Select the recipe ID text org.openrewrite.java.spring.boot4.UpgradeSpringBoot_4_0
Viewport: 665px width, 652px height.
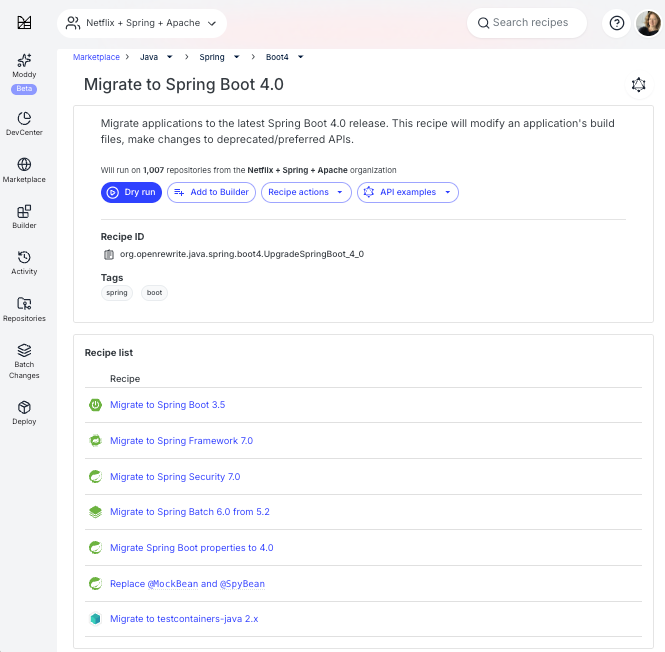coord(242,254)
